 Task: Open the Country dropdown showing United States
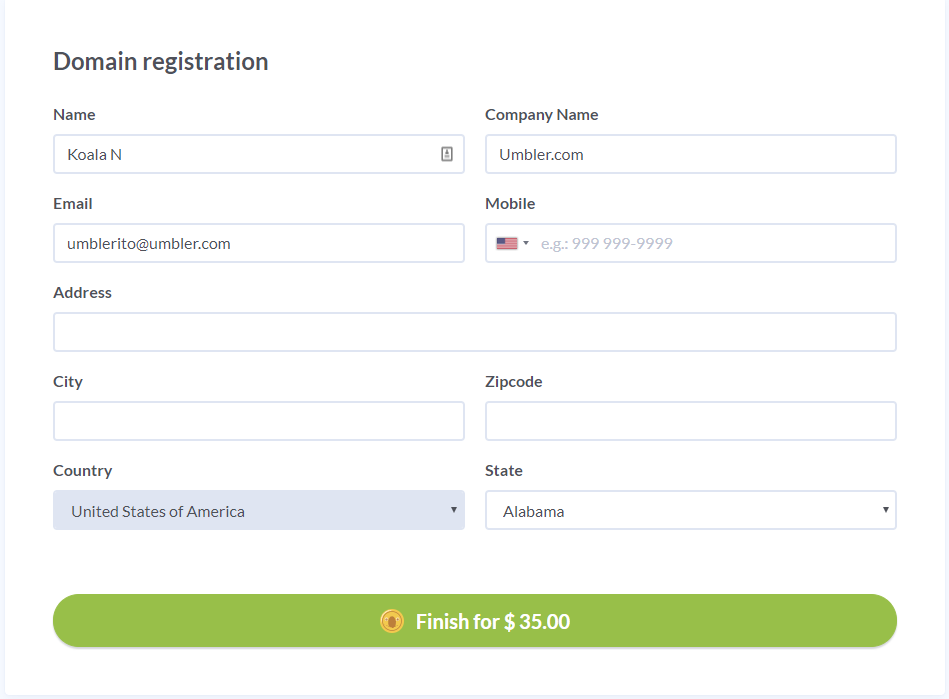[259, 510]
